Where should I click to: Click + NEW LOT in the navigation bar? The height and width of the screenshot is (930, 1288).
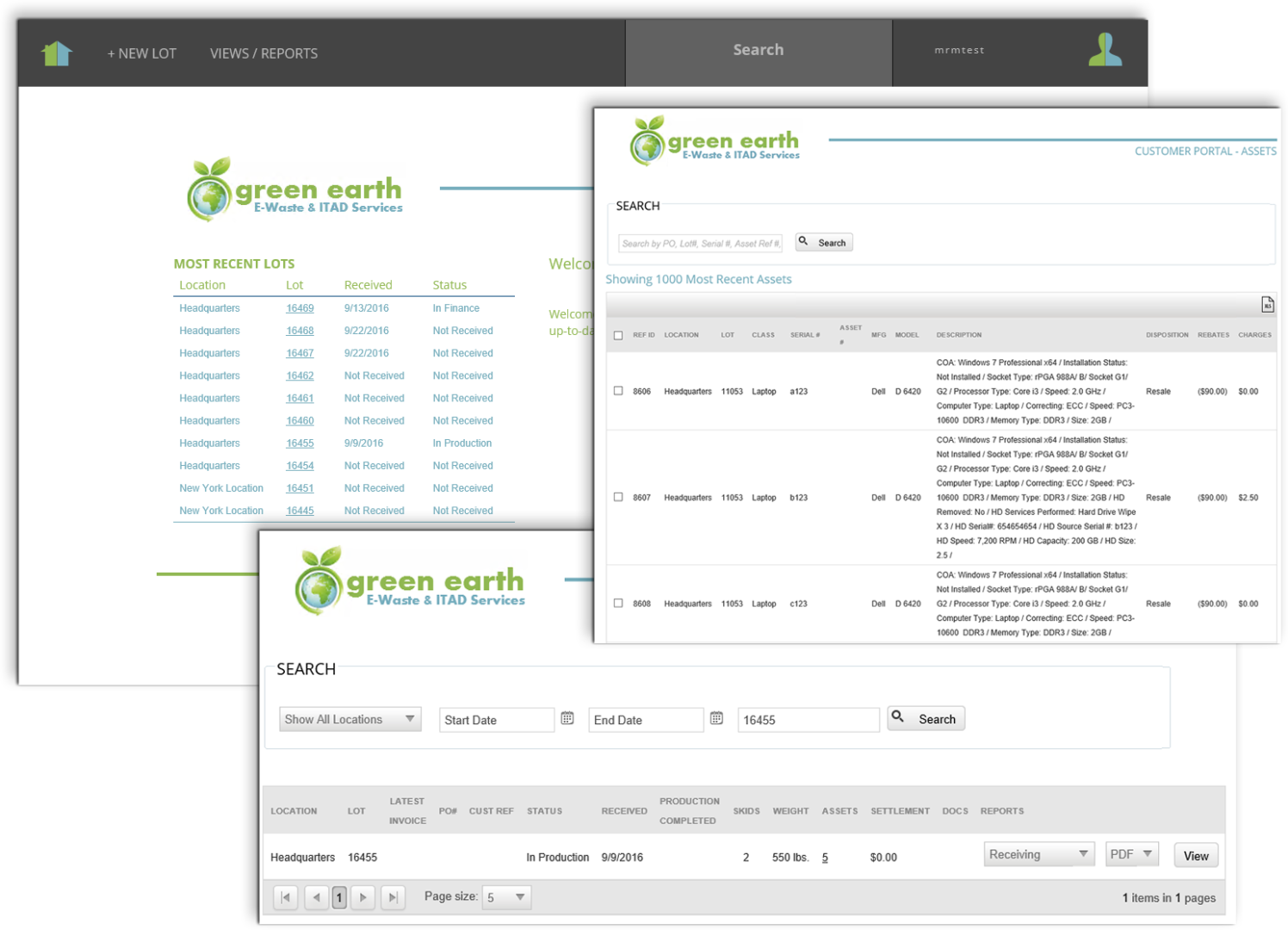141,53
